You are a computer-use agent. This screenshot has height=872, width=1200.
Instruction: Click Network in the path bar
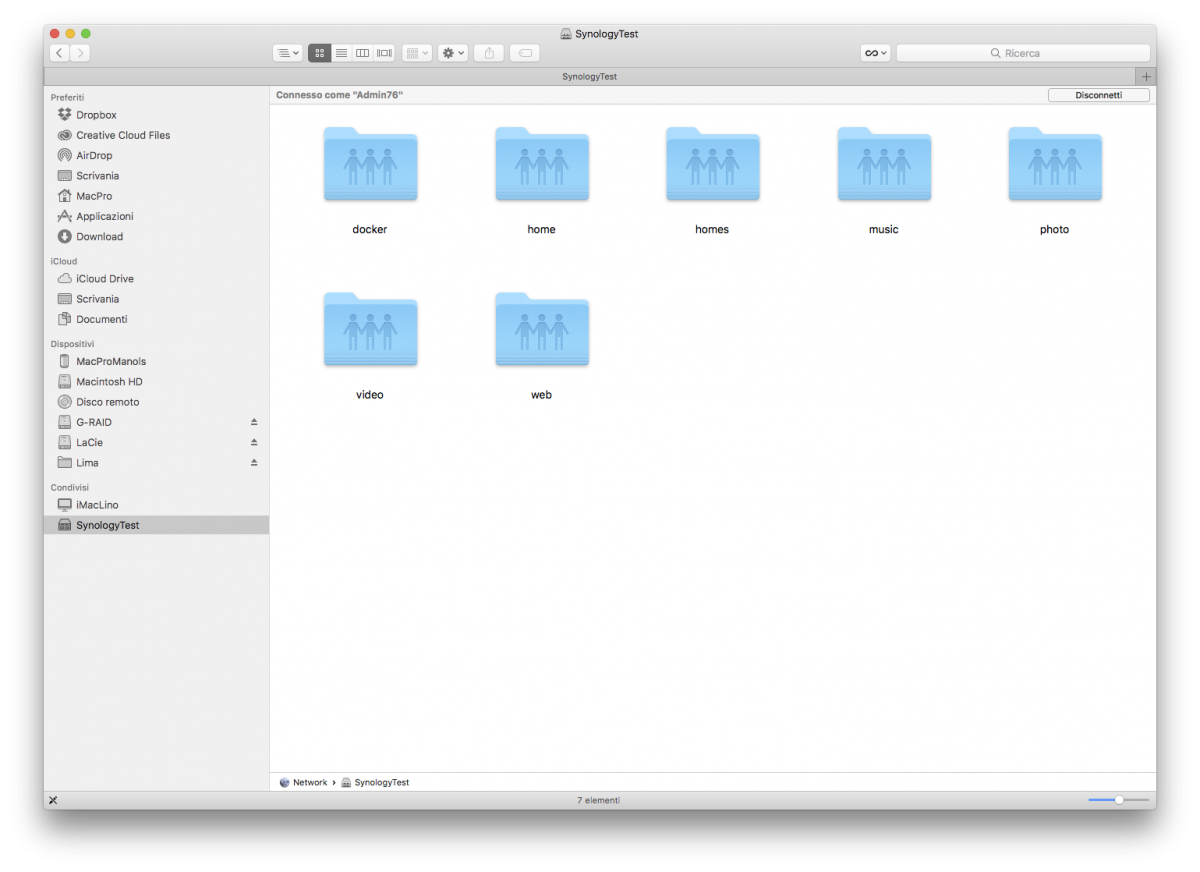309,782
